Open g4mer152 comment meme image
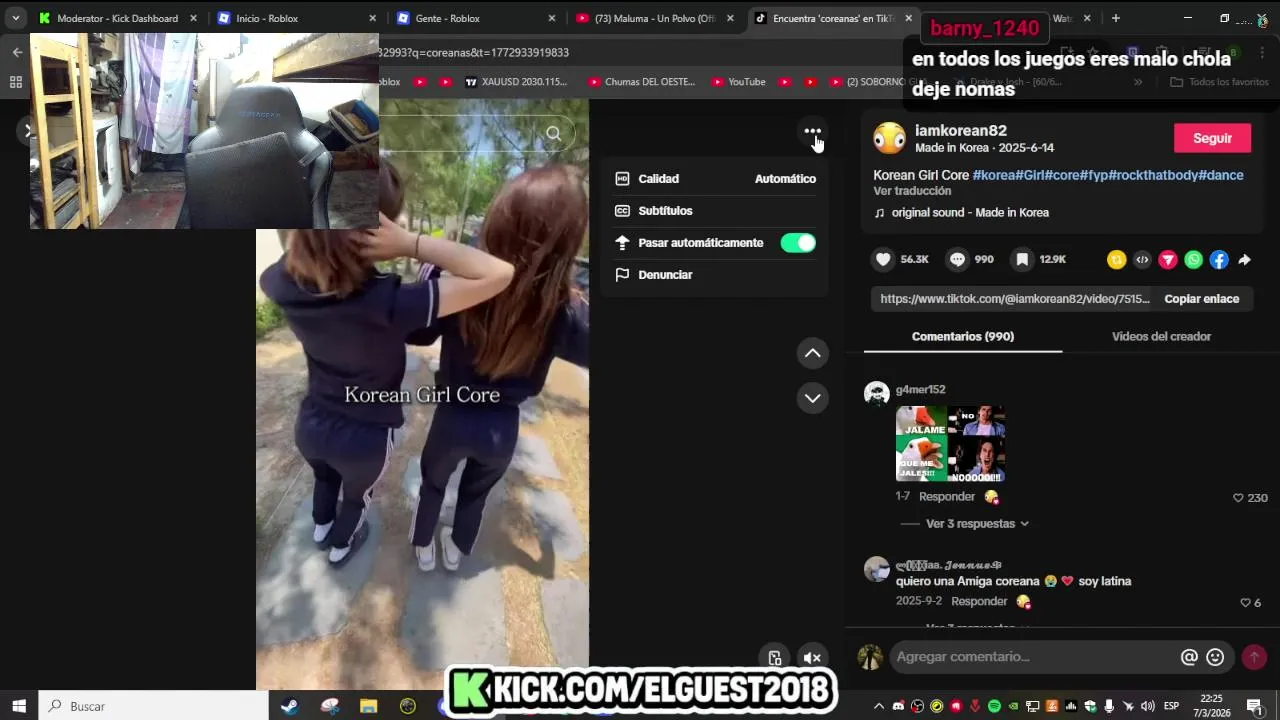The height and width of the screenshot is (720, 1280). 950,444
